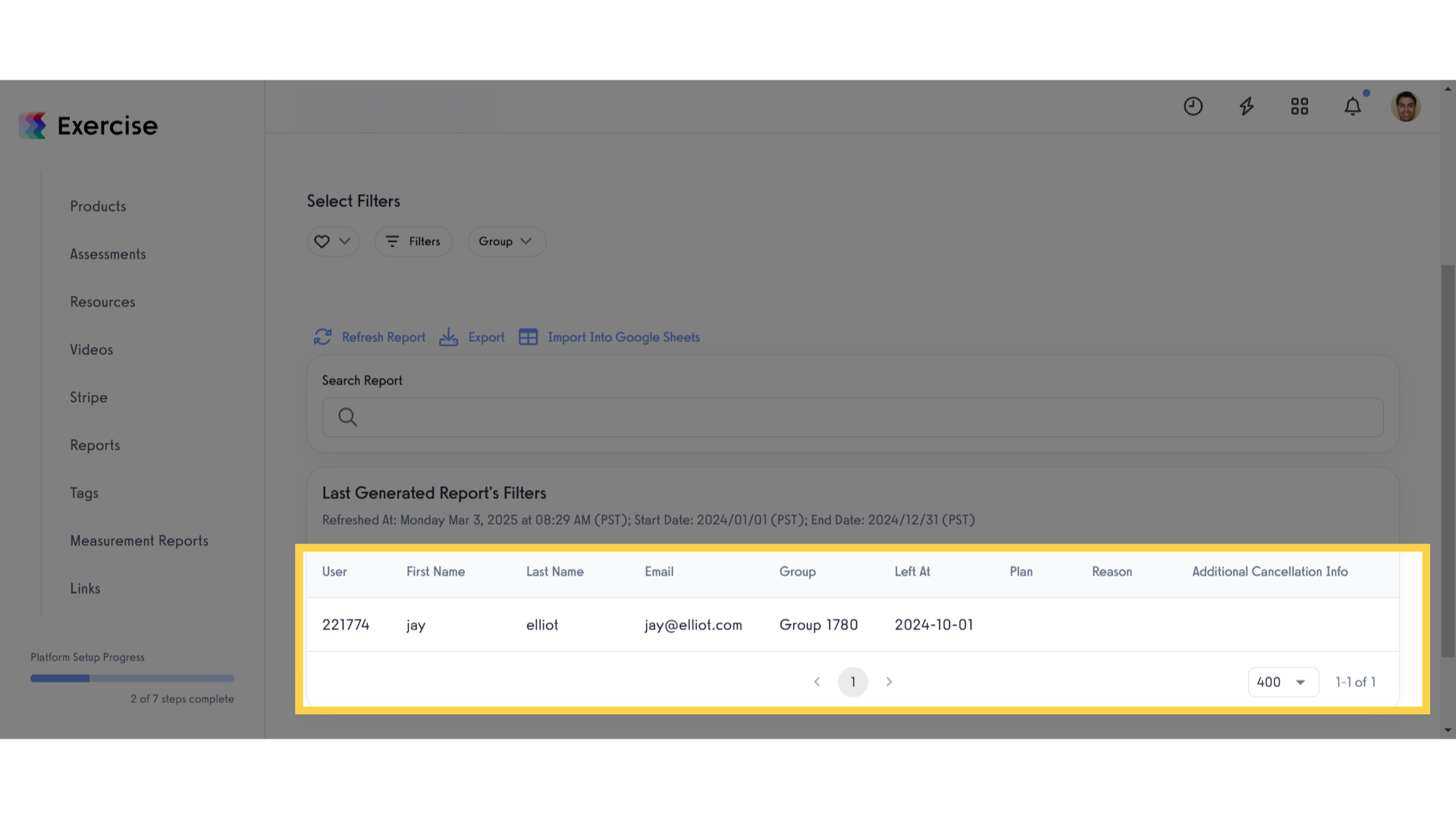This screenshot has height=819, width=1456.
Task: Click 2 of 7 steps complete text
Action: (182, 699)
